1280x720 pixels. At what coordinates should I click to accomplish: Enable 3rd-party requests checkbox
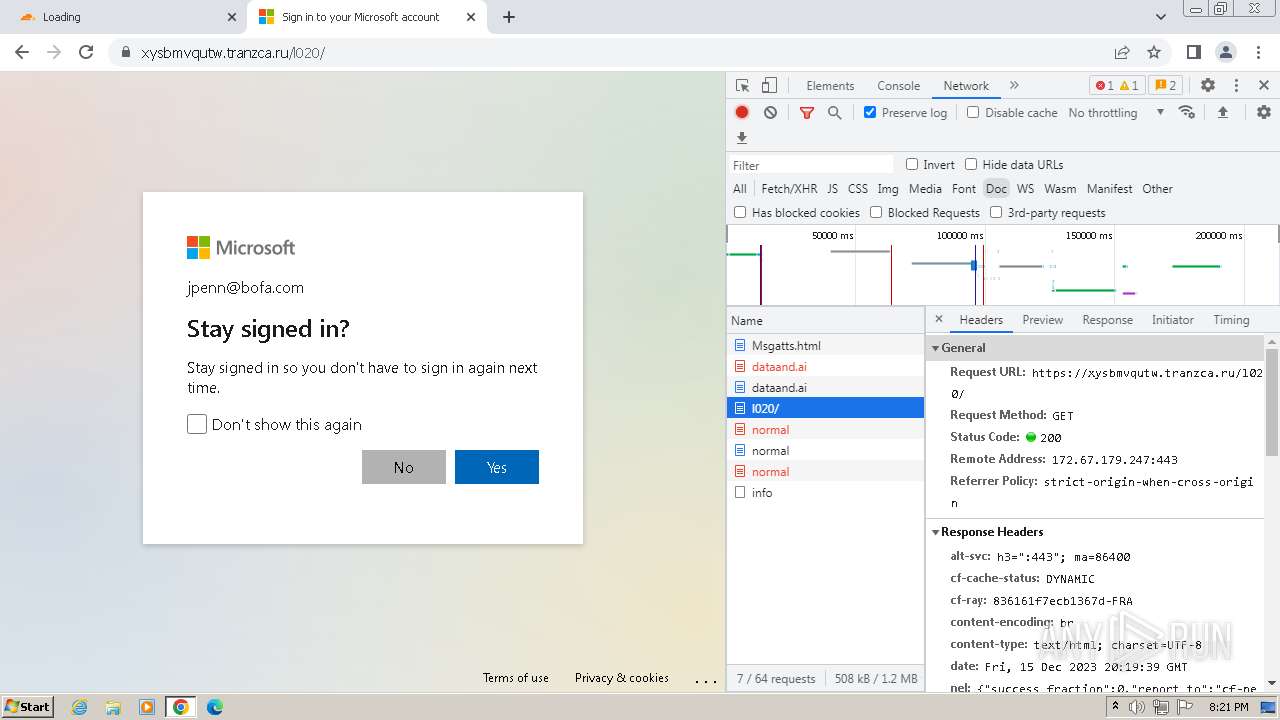pyautogui.click(x=996, y=212)
